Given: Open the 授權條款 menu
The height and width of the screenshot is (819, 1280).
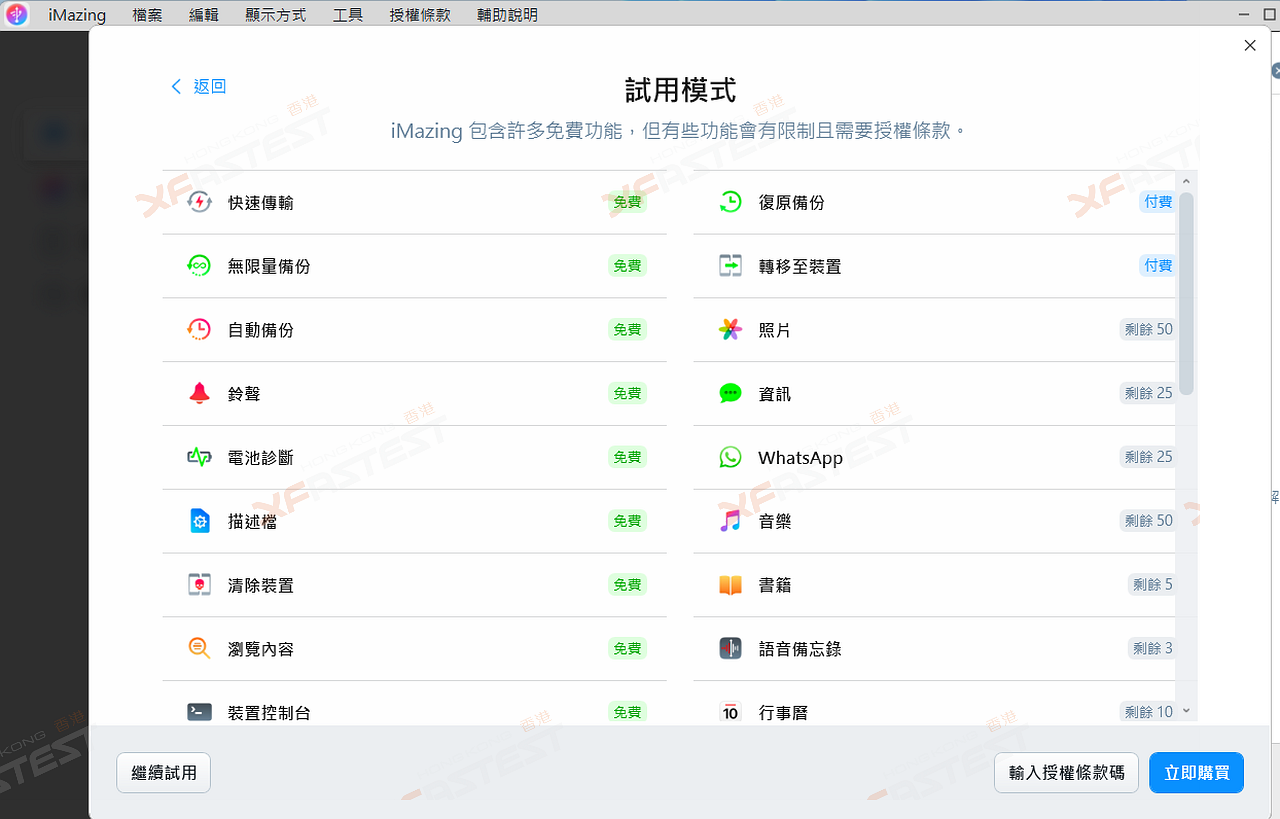Looking at the screenshot, I should [419, 14].
